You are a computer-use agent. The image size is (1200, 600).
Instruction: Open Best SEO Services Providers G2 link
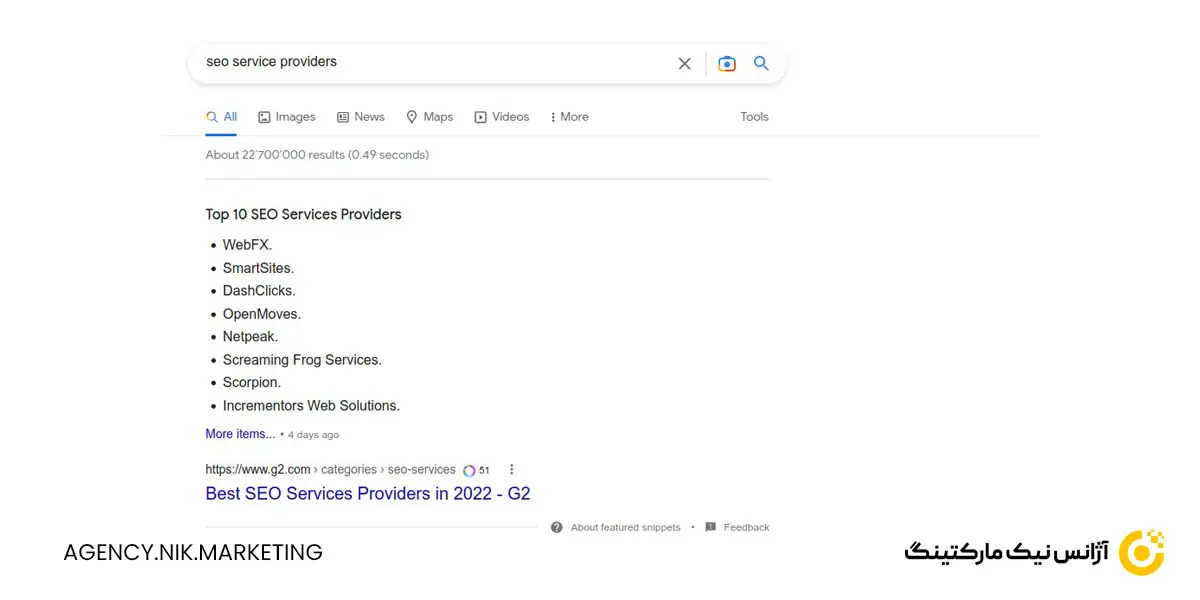367,493
